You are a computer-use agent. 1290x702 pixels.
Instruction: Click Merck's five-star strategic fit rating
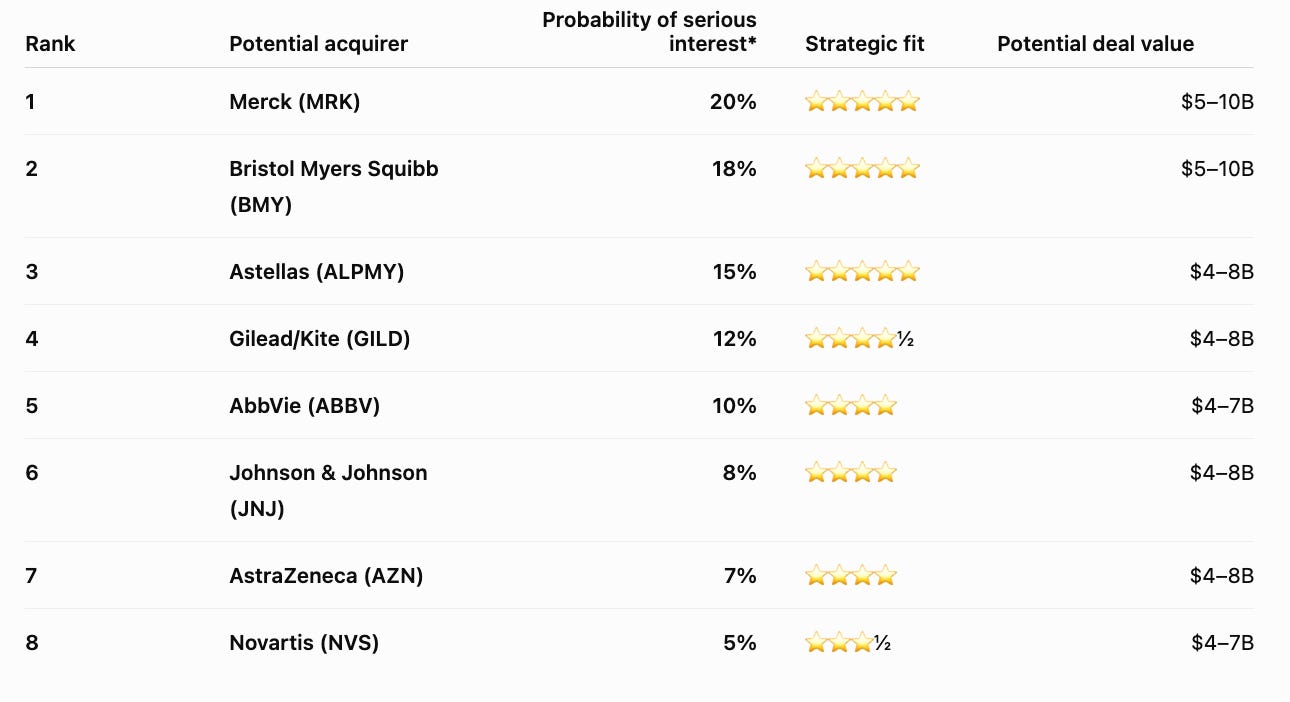862,101
